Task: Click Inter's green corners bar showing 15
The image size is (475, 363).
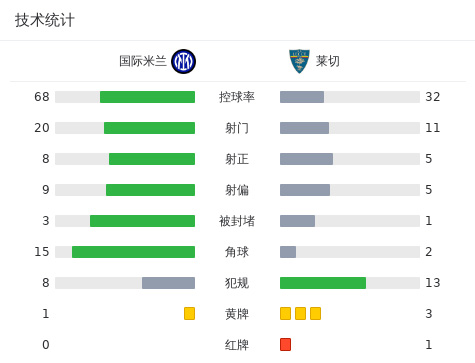Action: click(133, 252)
